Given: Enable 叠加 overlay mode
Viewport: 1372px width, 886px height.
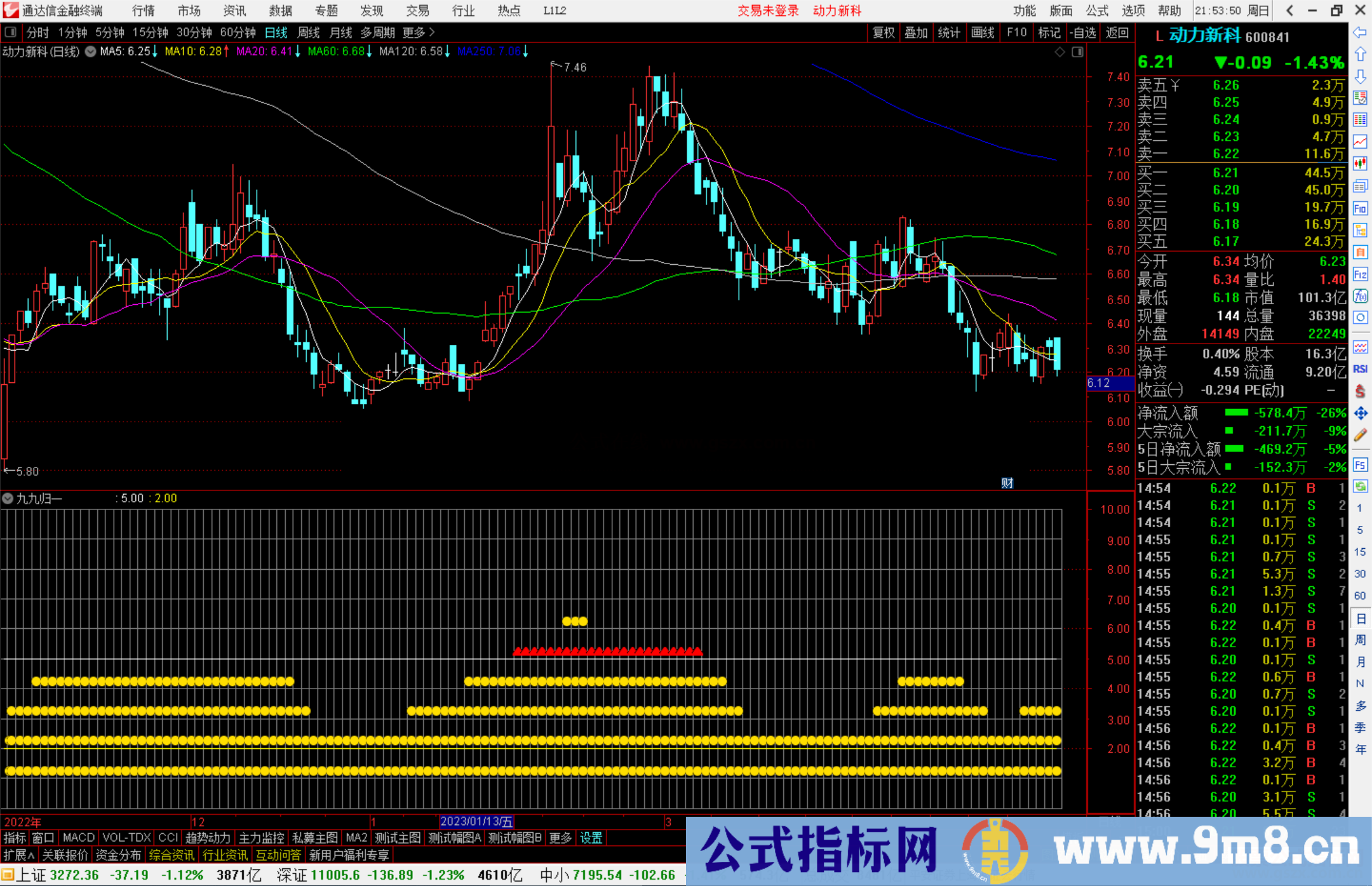Looking at the screenshot, I should pyautogui.click(x=917, y=32).
